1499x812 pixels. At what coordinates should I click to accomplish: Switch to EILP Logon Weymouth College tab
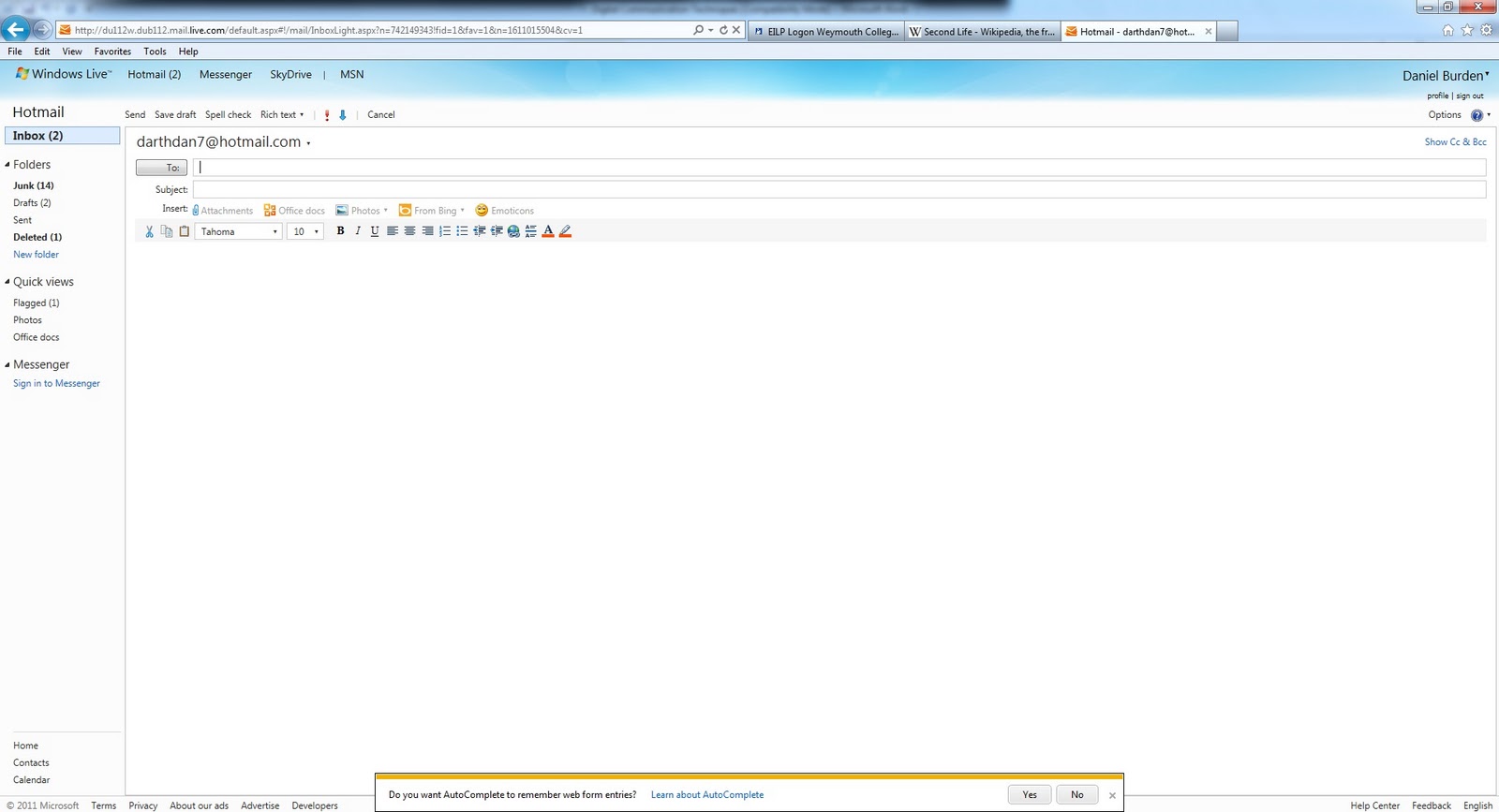point(826,32)
